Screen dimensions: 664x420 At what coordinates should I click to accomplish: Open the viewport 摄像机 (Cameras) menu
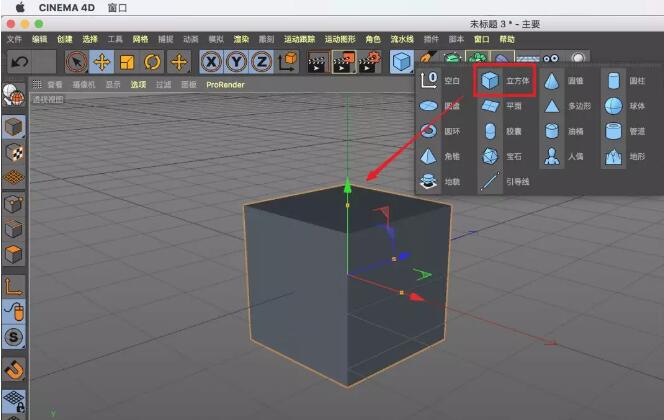(83, 85)
